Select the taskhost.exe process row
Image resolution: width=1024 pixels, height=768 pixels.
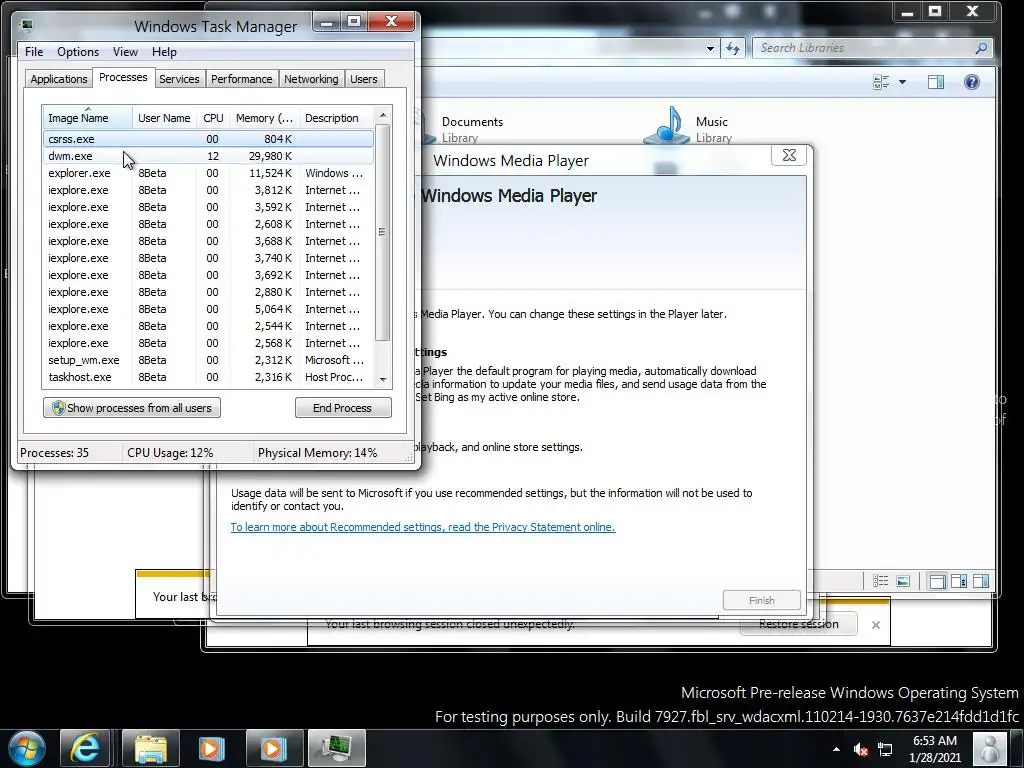(x=208, y=377)
